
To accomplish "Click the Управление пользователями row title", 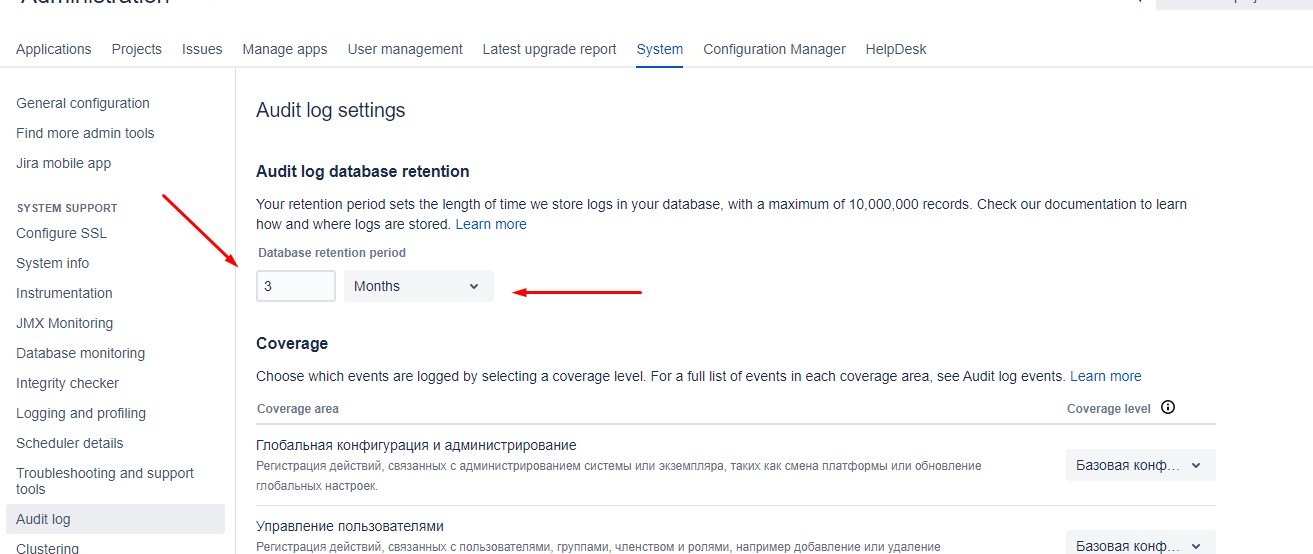I will click(x=350, y=526).
